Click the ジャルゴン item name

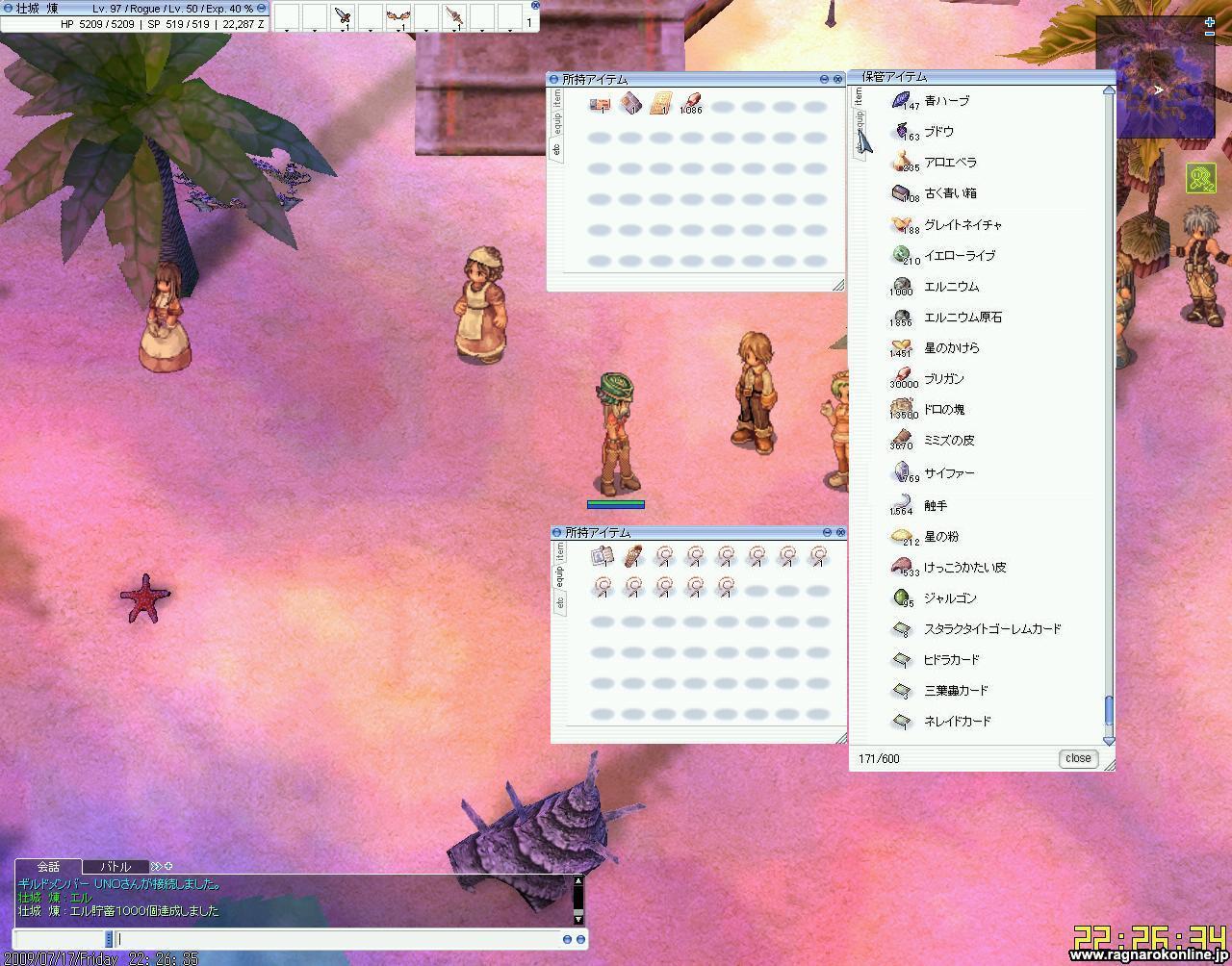(x=950, y=598)
